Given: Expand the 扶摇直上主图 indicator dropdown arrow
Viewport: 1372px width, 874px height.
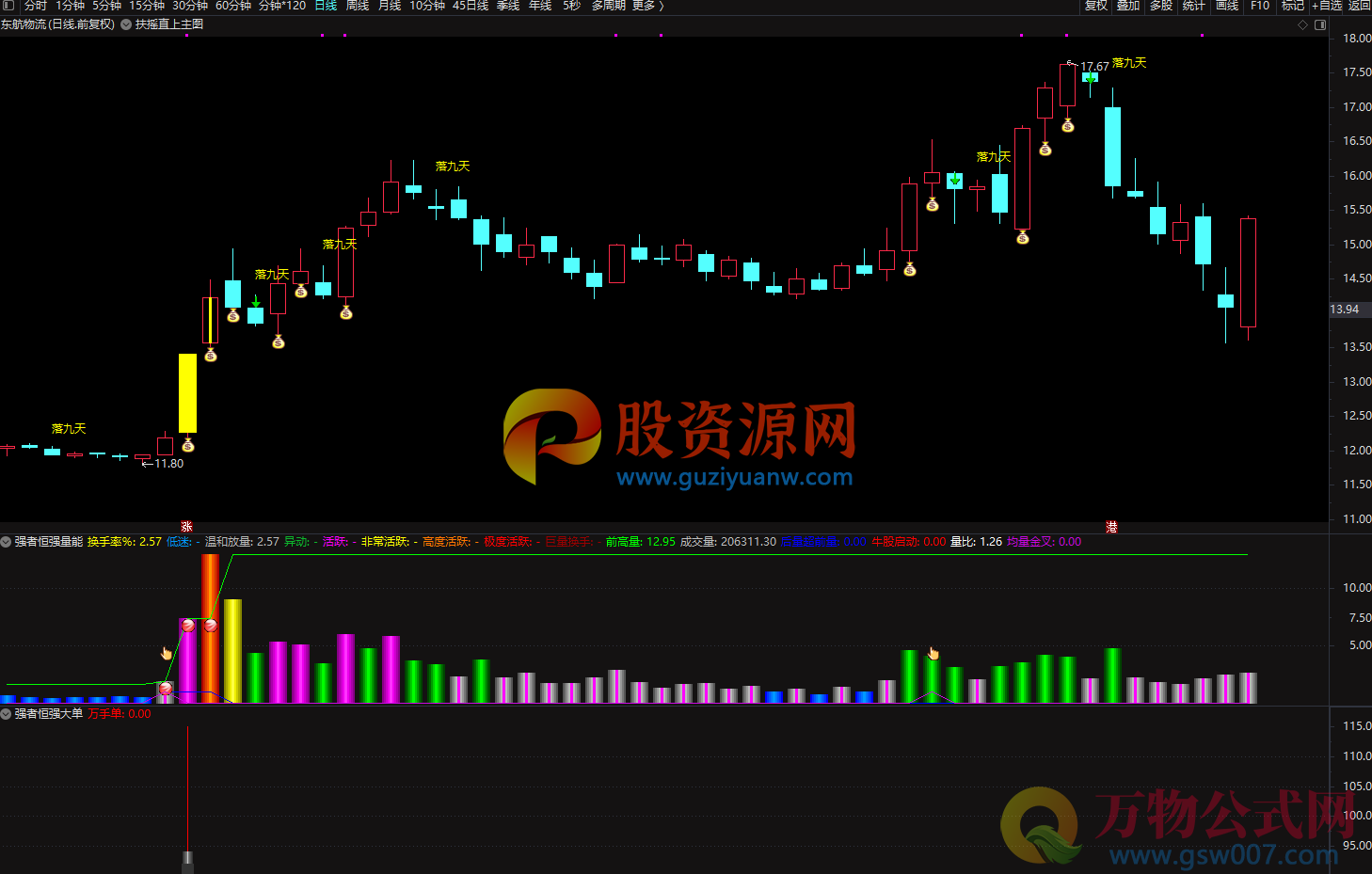Looking at the screenshot, I should pos(126,24).
